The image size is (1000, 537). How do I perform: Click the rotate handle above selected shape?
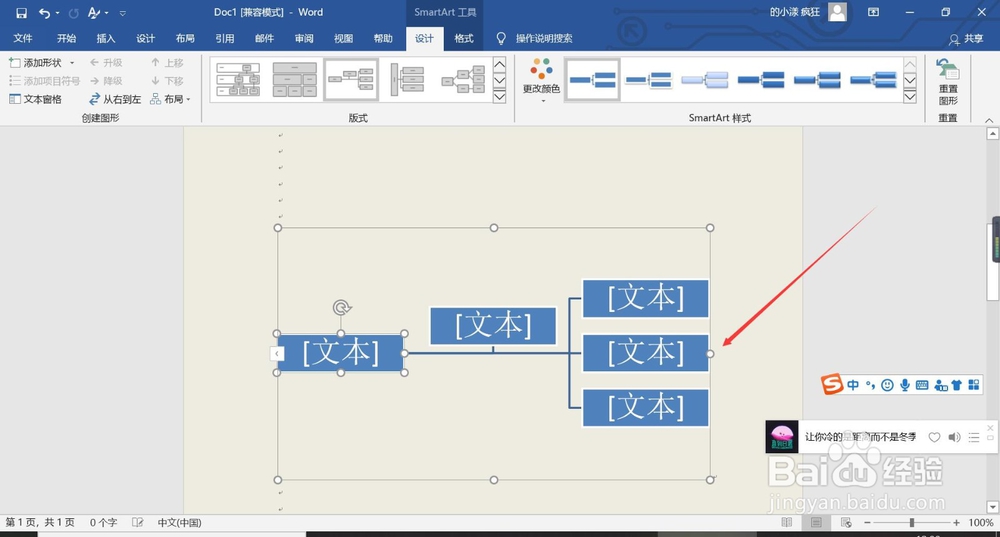(342, 308)
